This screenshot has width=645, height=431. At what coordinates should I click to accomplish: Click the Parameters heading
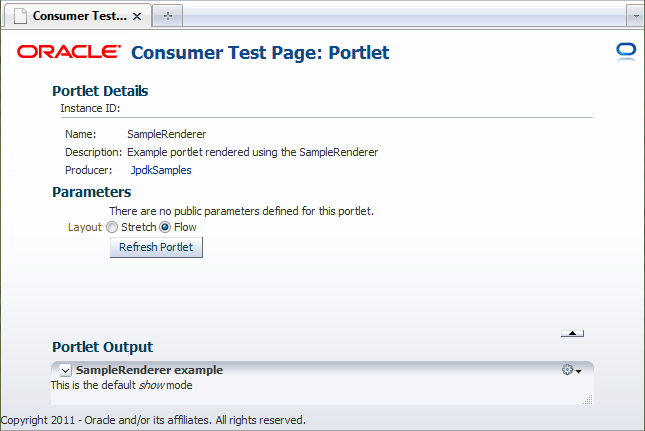coord(92,192)
